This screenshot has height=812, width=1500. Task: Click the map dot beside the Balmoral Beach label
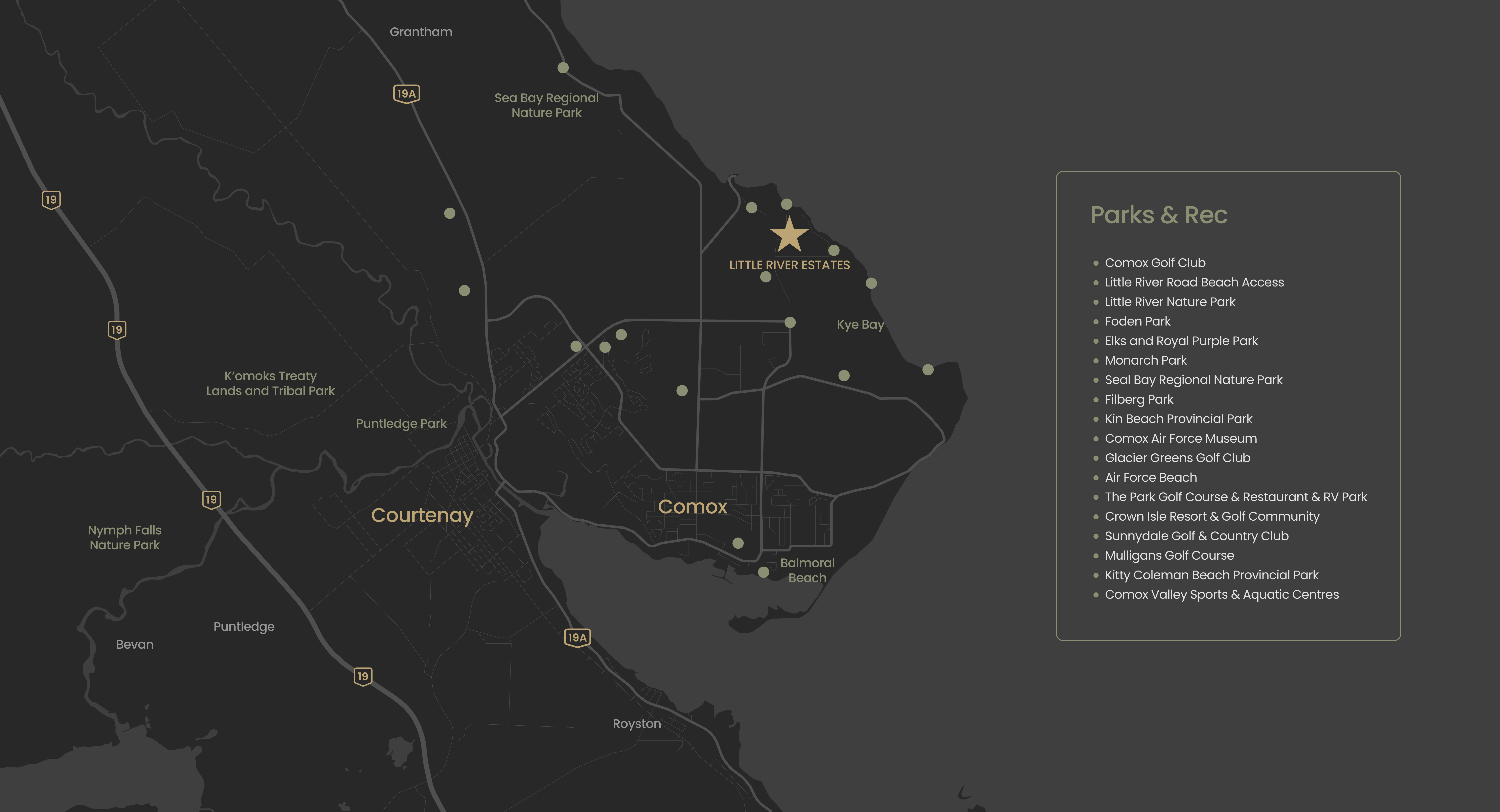(763, 572)
